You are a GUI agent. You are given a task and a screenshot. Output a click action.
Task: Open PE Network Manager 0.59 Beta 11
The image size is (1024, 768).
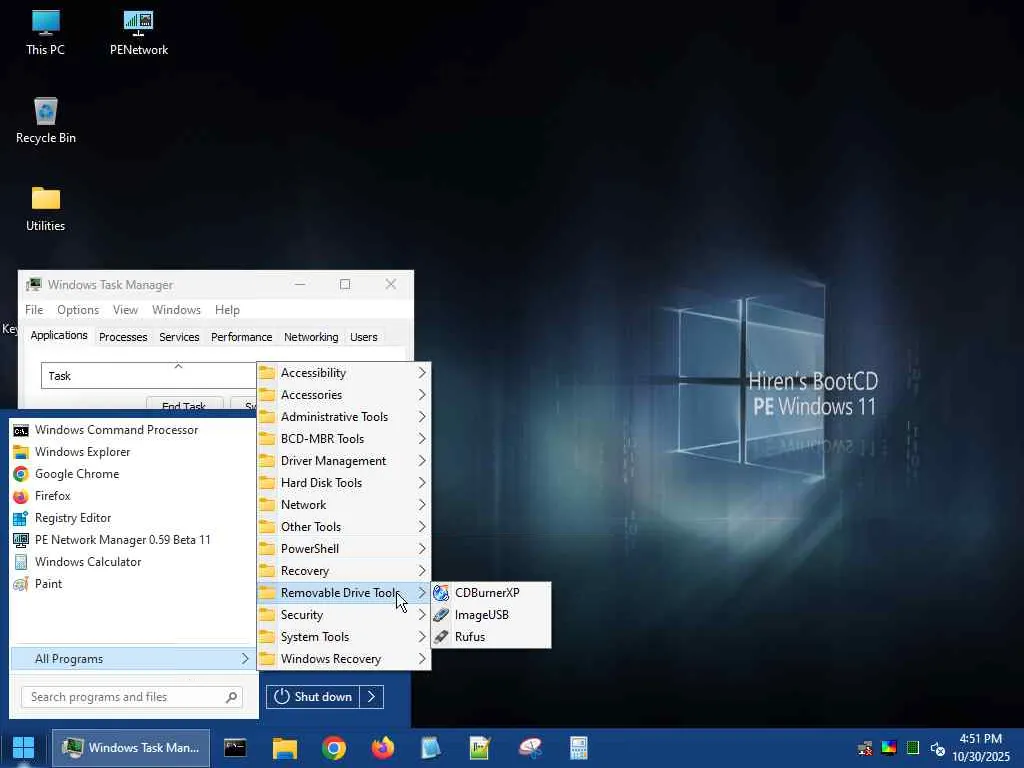(134, 540)
